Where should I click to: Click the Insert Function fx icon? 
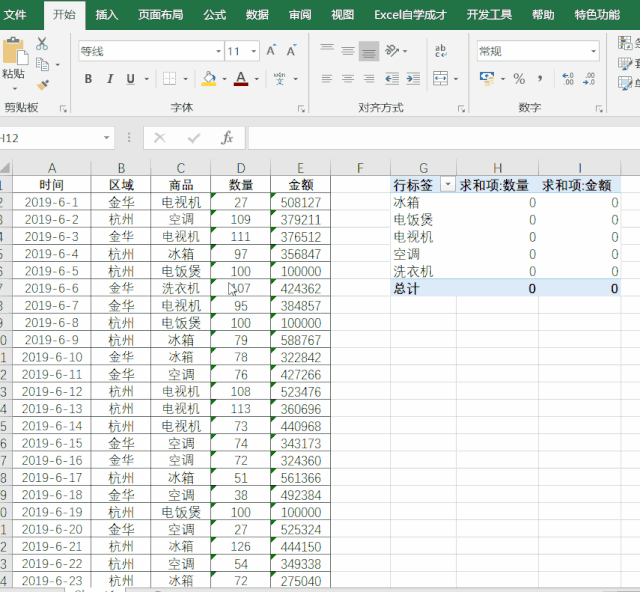pyautogui.click(x=227, y=138)
